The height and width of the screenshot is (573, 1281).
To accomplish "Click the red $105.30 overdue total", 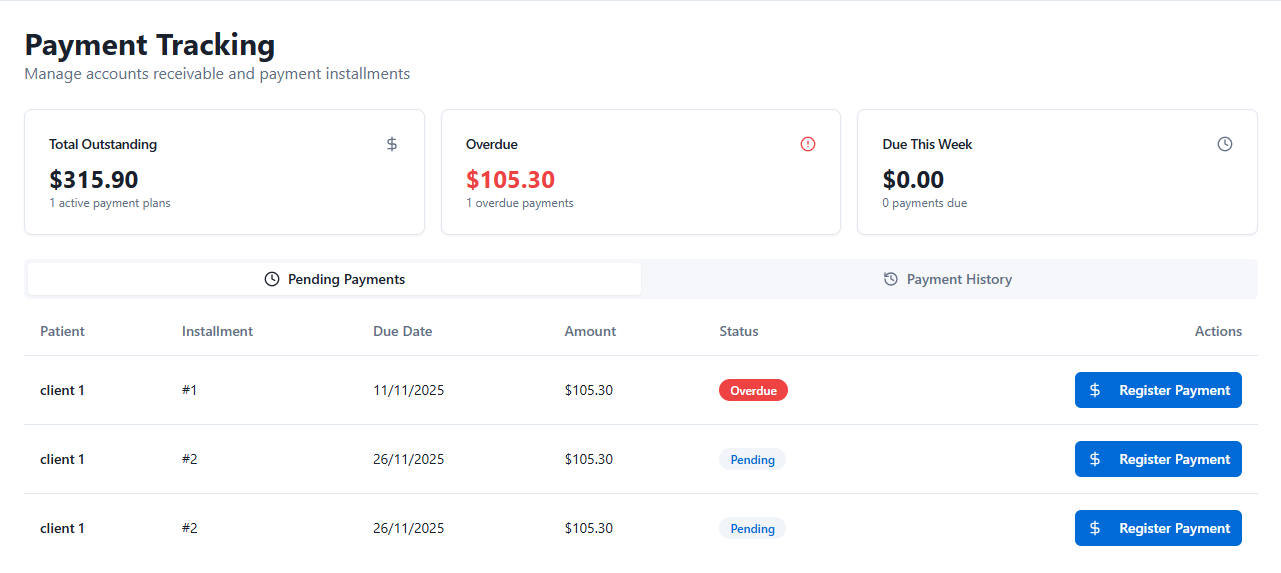I will (510, 180).
